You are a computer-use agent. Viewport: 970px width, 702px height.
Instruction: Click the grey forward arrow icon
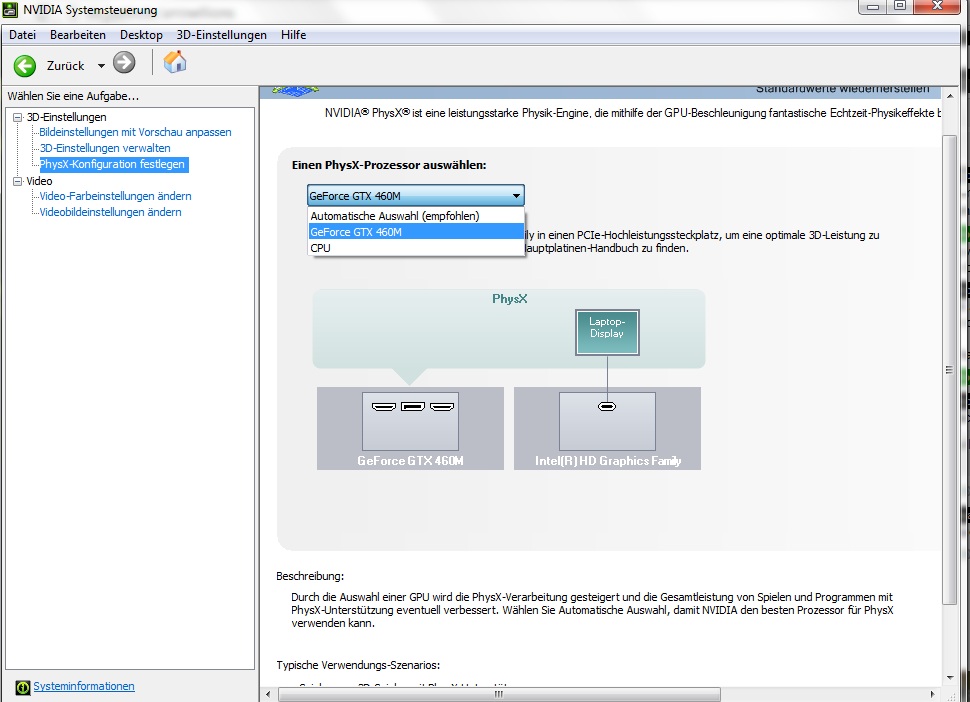tap(124, 62)
